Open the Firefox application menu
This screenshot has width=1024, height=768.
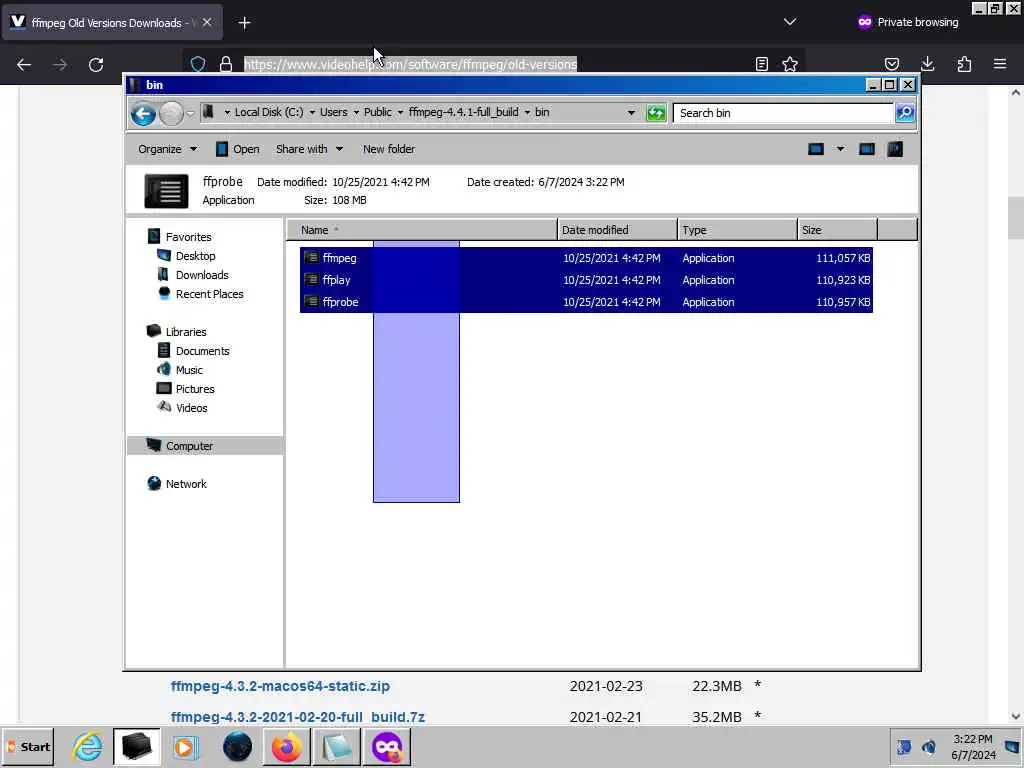tap(1000, 64)
